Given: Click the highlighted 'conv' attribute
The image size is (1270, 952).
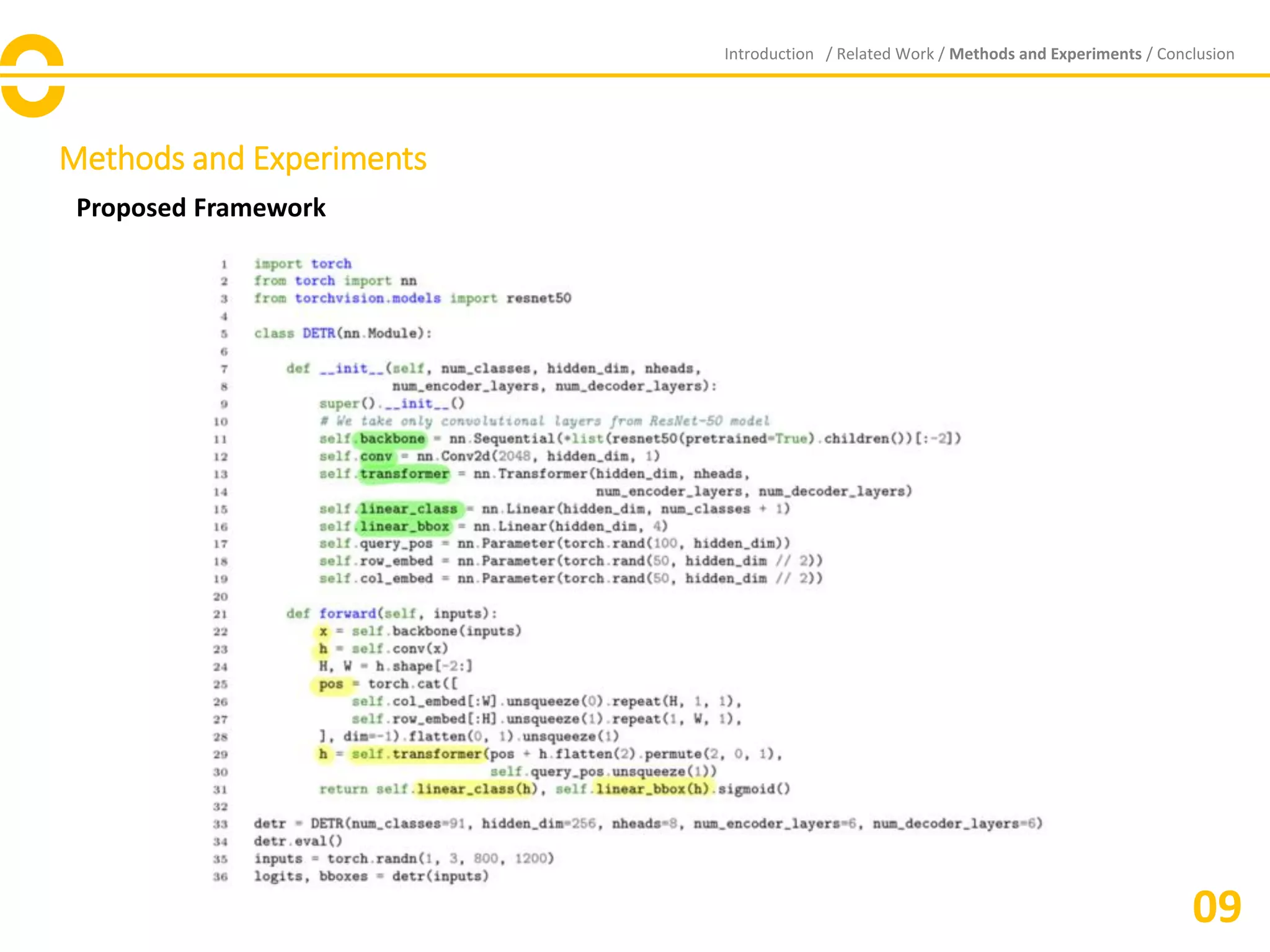Looking at the screenshot, I should [376, 457].
